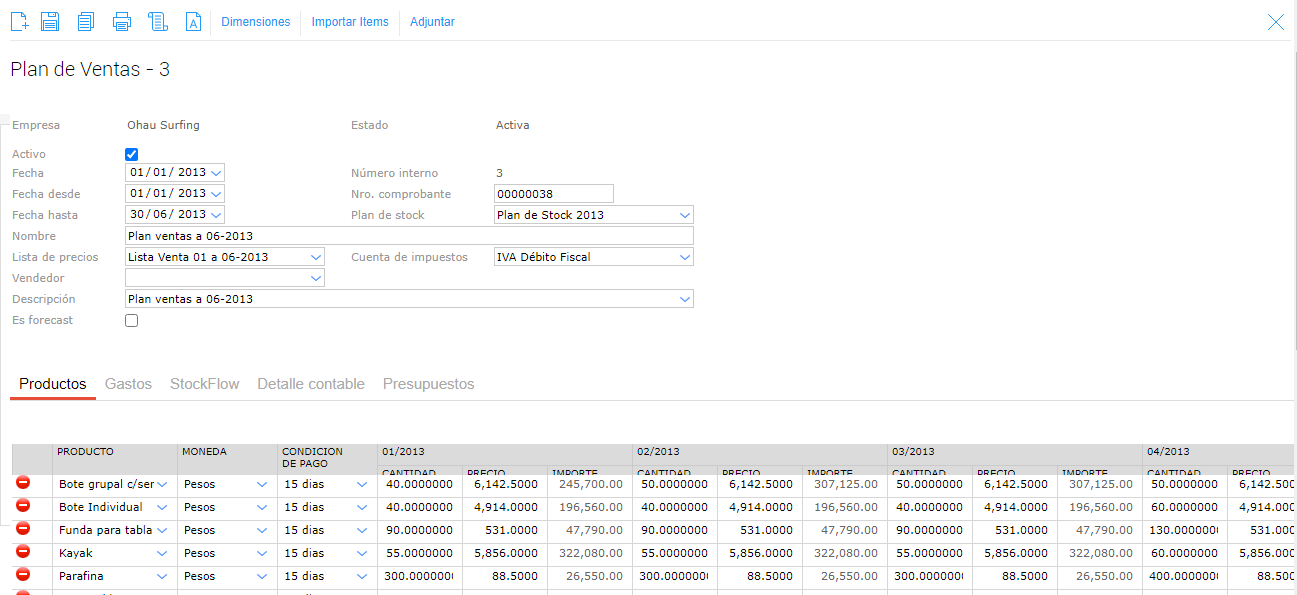Open the Dimensiones option
Image resolution: width=1297 pixels, height=595 pixels.
[x=255, y=22]
